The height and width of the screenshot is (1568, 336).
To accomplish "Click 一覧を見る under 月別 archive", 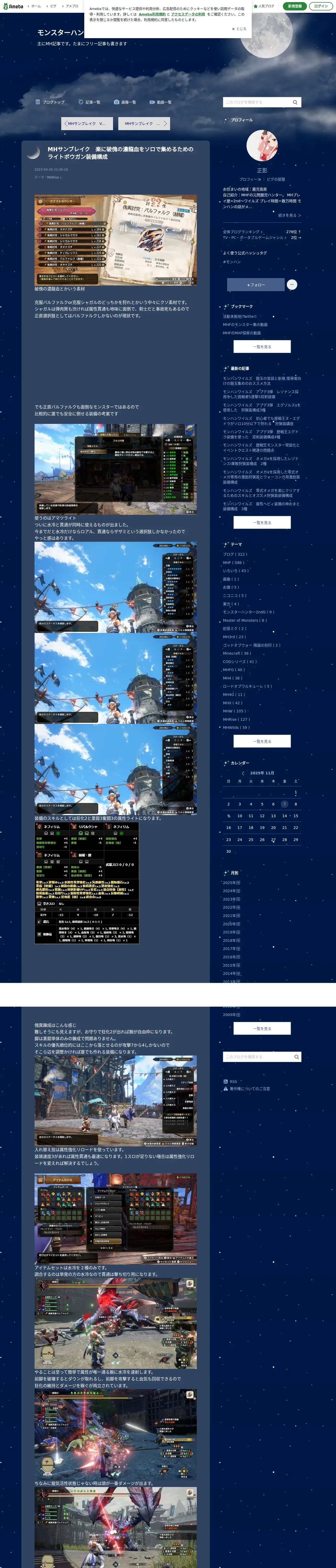I will point(262,1028).
